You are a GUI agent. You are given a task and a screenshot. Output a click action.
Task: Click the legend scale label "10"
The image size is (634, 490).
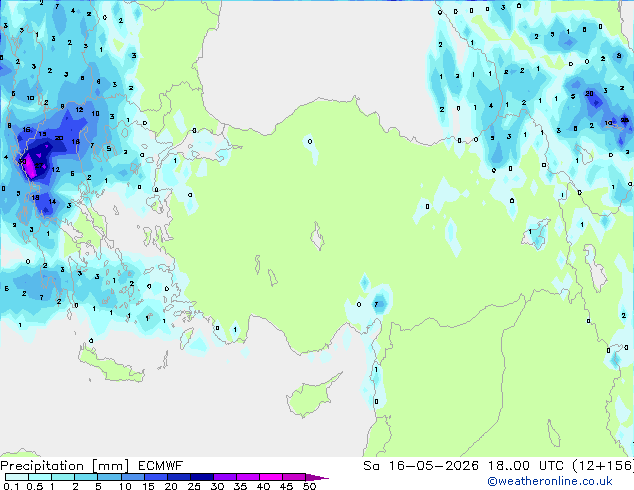[125, 486]
